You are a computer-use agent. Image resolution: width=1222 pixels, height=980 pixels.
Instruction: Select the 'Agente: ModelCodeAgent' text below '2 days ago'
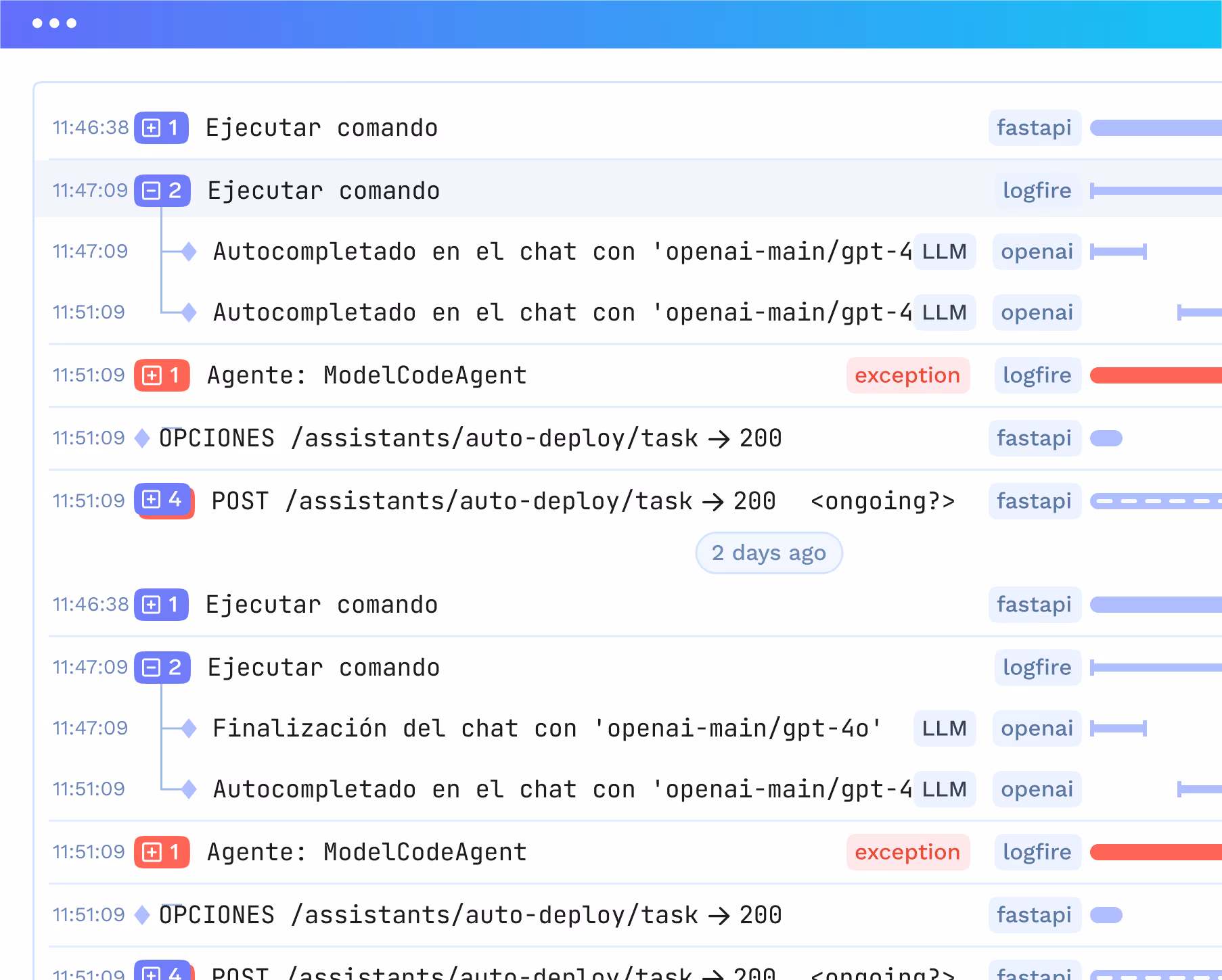pos(367,852)
